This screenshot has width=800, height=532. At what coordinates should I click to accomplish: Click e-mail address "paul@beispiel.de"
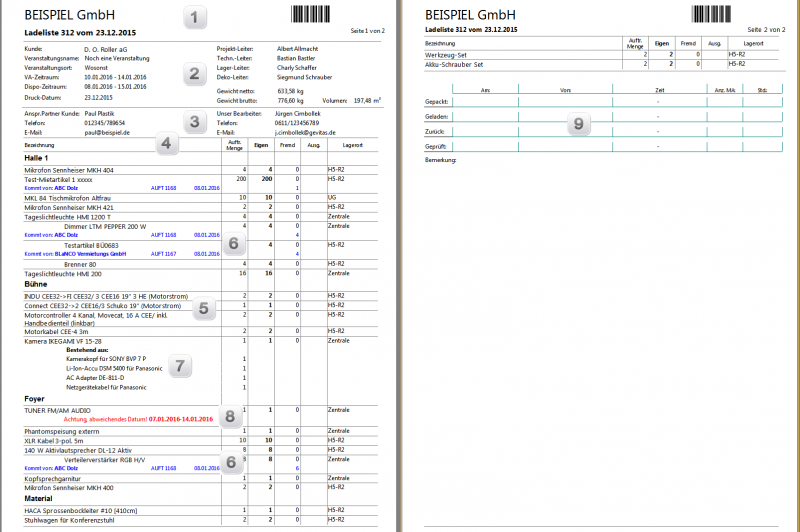tap(107, 133)
